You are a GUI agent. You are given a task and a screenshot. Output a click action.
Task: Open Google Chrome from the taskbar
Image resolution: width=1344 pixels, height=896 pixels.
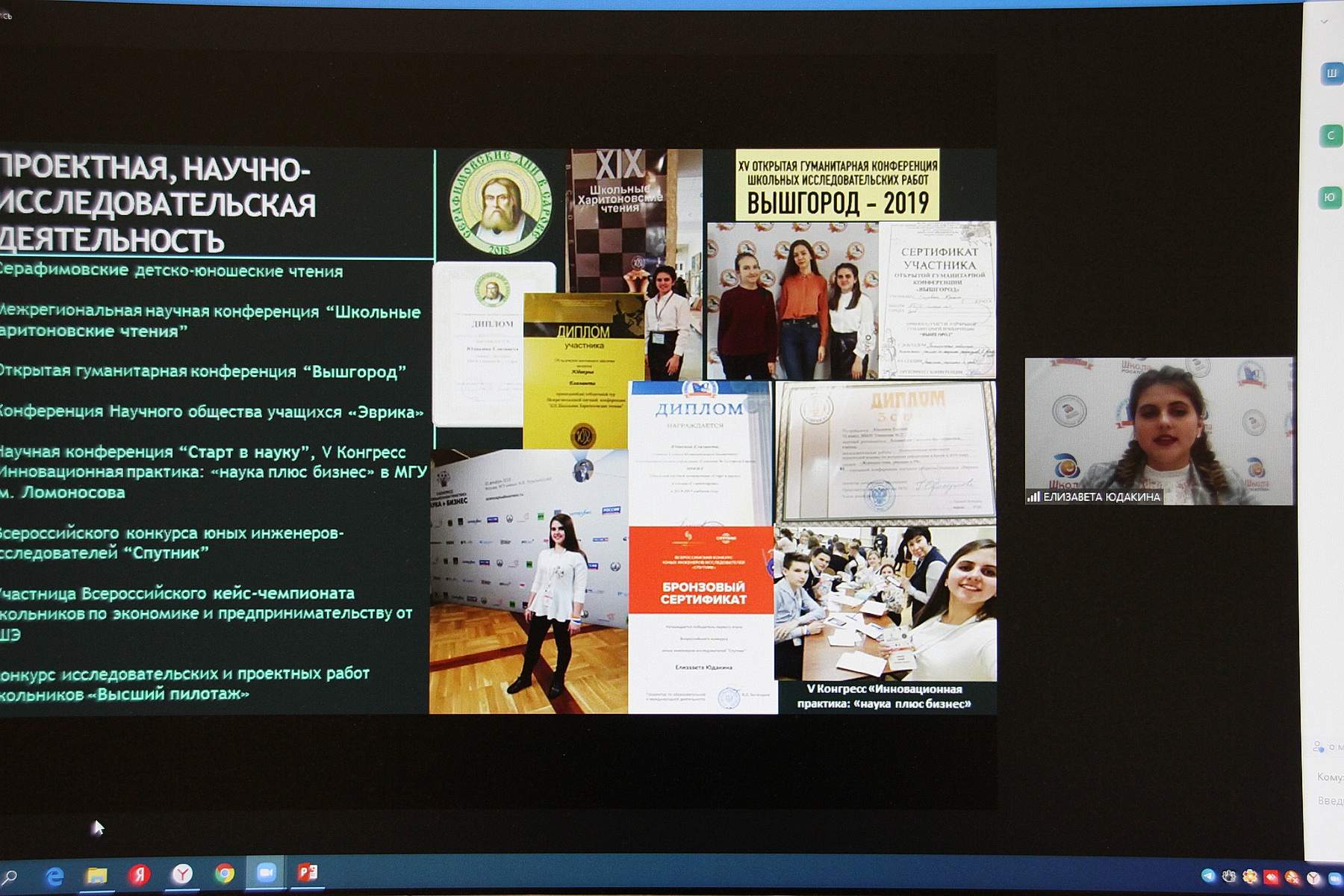(224, 874)
